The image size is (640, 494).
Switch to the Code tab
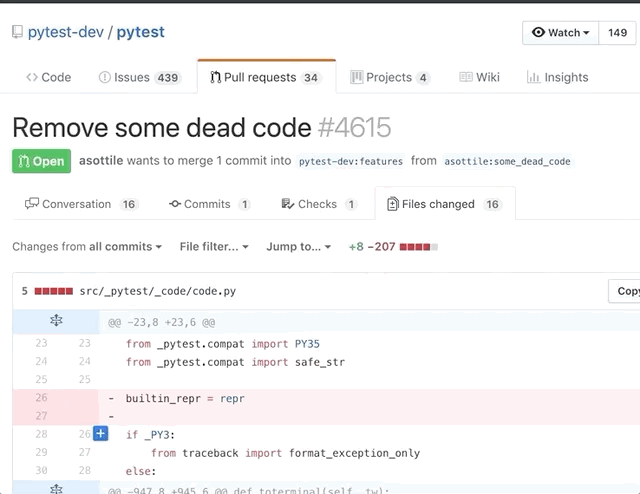tap(49, 77)
